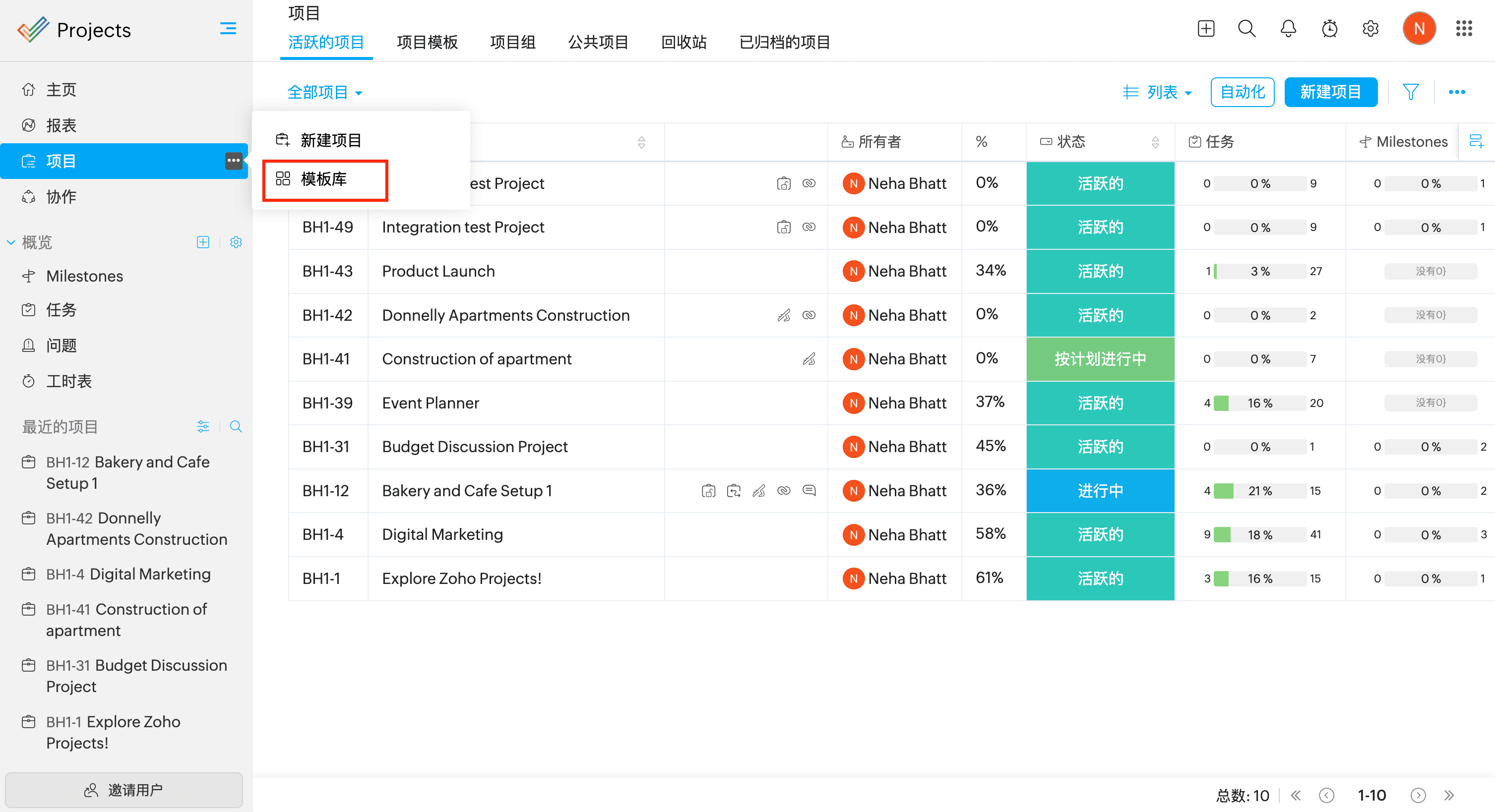Go to next page arrow in pagination
Image resolution: width=1495 pixels, height=812 pixels.
[1418, 795]
